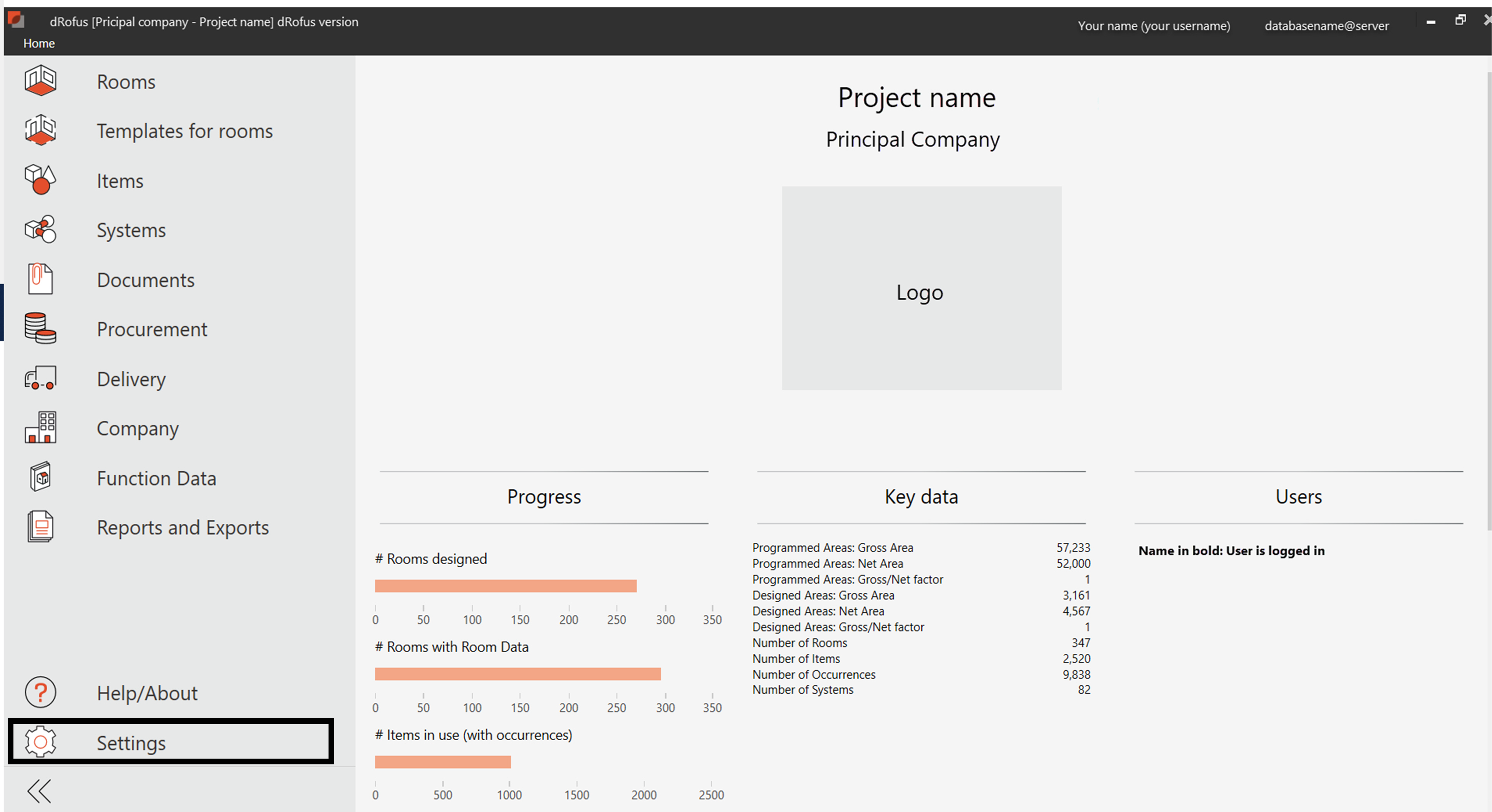Click the Items in use progress bar

tap(443, 762)
